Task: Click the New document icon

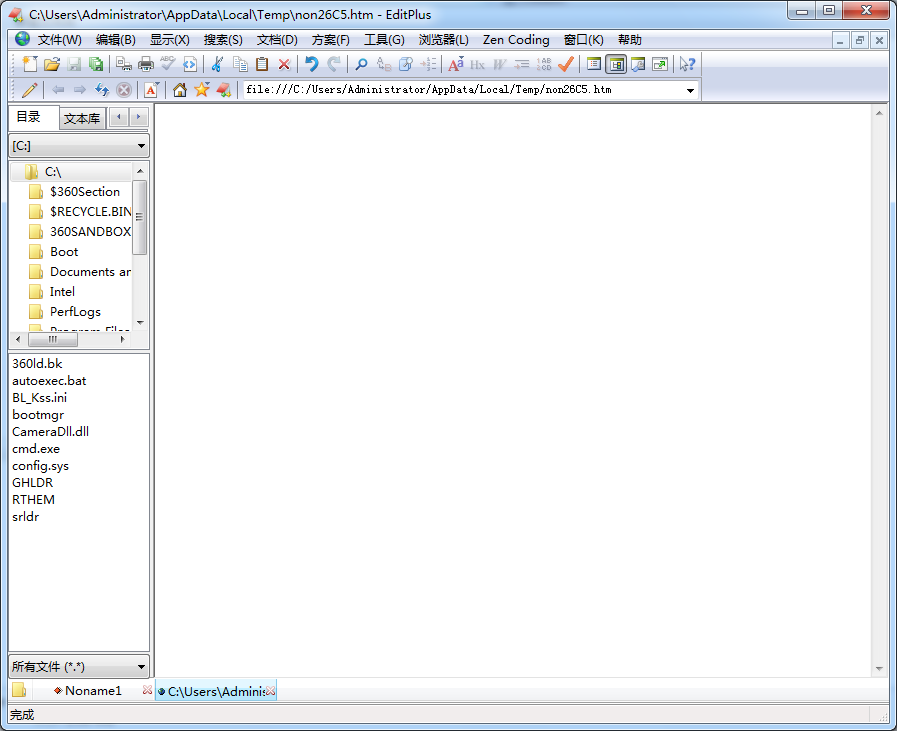Action: [x=30, y=64]
